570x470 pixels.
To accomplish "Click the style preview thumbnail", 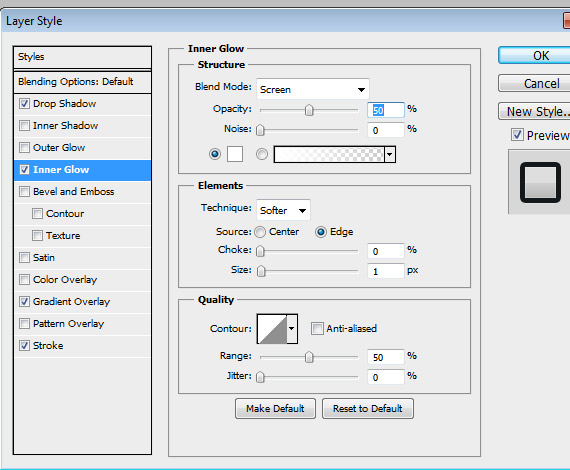I will point(540,182).
